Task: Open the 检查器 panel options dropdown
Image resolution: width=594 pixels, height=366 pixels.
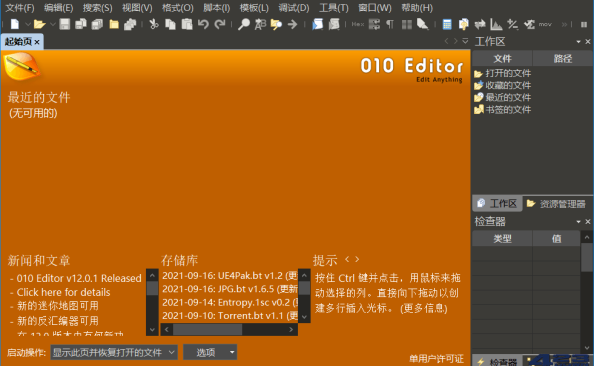Action: (x=578, y=221)
